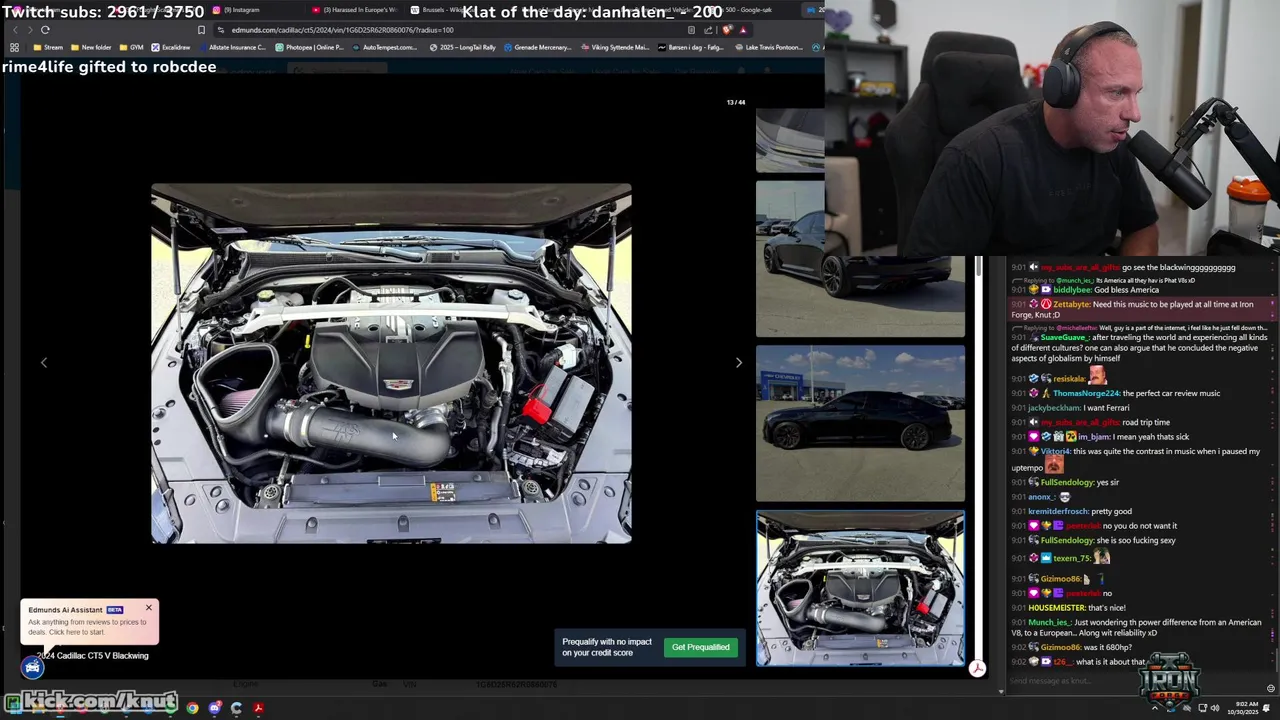Image resolution: width=1280 pixels, height=720 pixels.
Task: Open the Lake Travis Pontoon bookmark
Action: [x=769, y=47]
